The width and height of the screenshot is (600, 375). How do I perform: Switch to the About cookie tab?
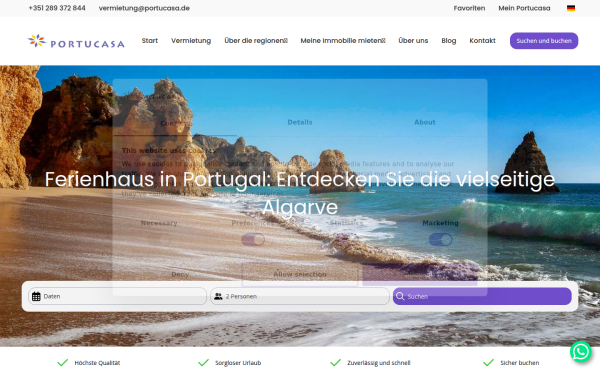click(425, 122)
